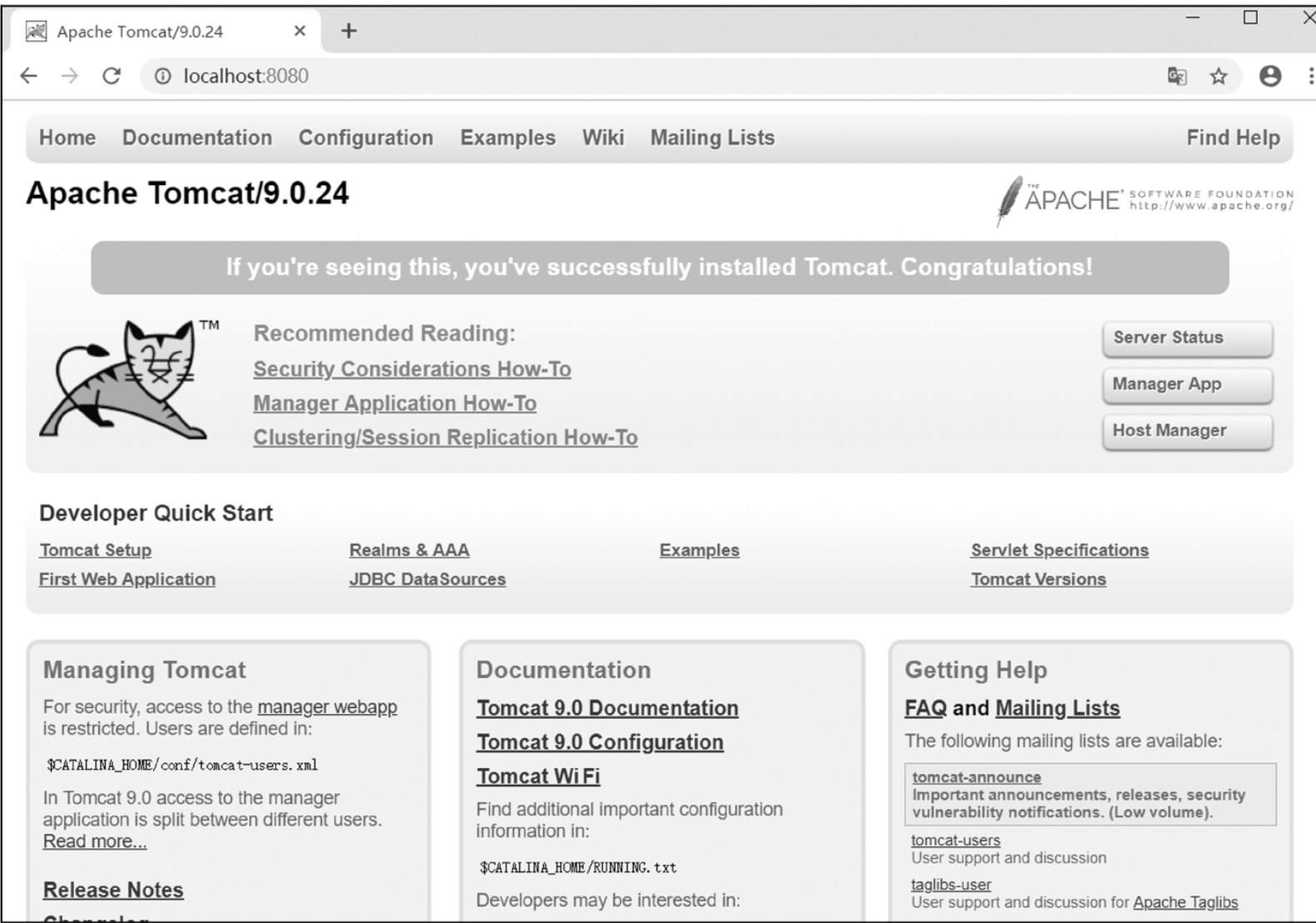Click the Recommended Reading heading
The height and width of the screenshot is (923, 1316).
(x=384, y=333)
